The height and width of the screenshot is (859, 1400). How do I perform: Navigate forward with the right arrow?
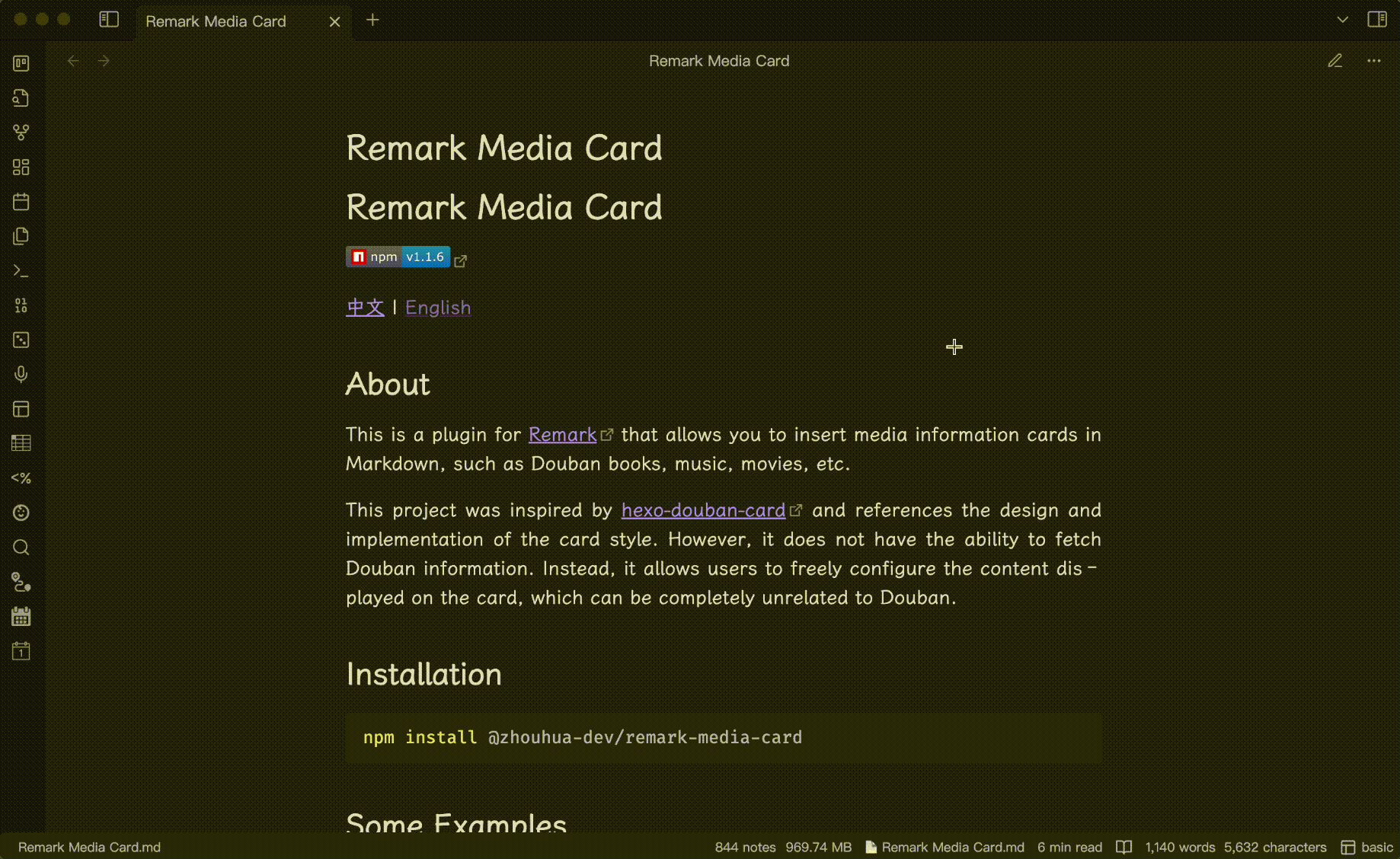point(104,61)
